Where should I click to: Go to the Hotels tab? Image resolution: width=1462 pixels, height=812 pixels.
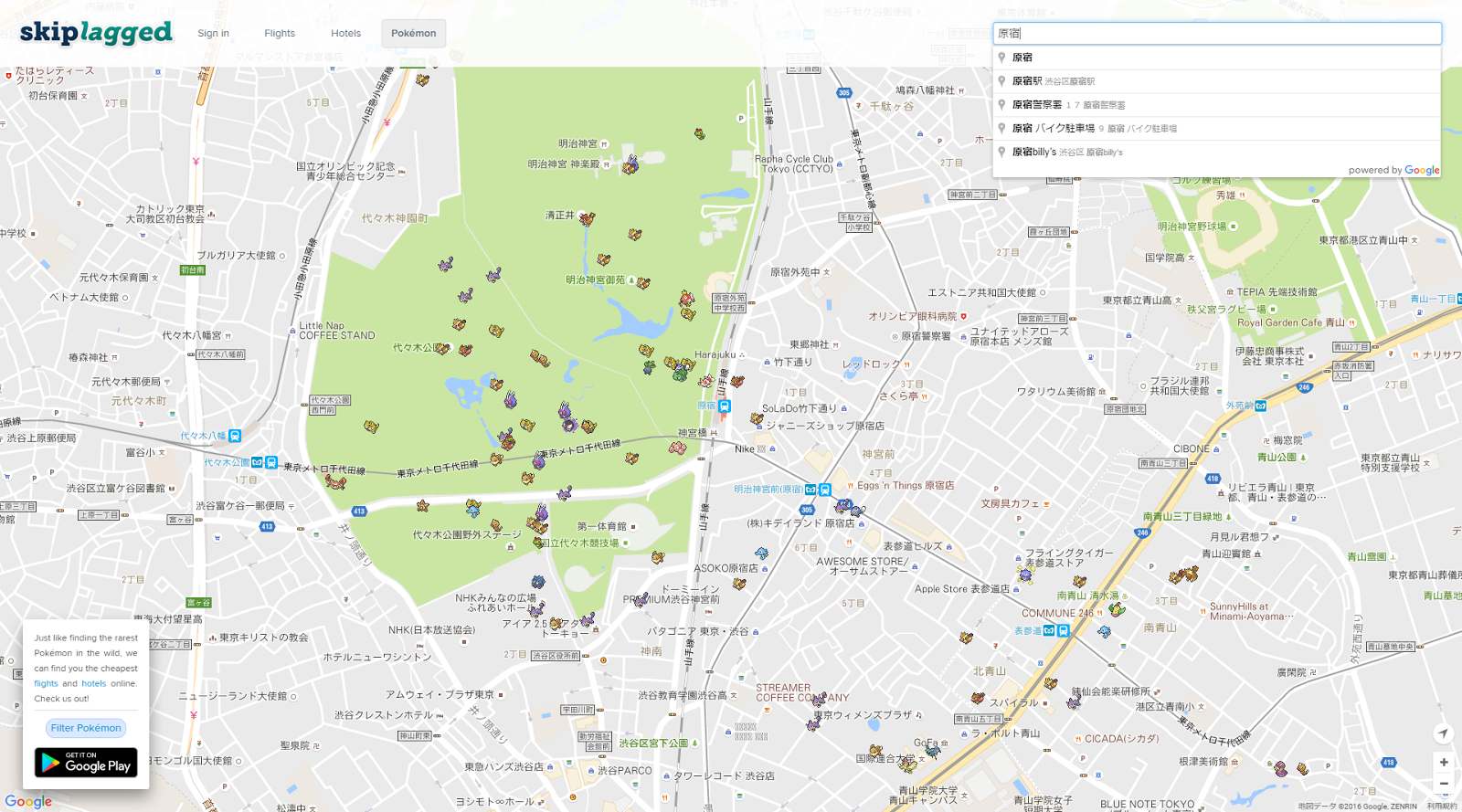point(345,33)
